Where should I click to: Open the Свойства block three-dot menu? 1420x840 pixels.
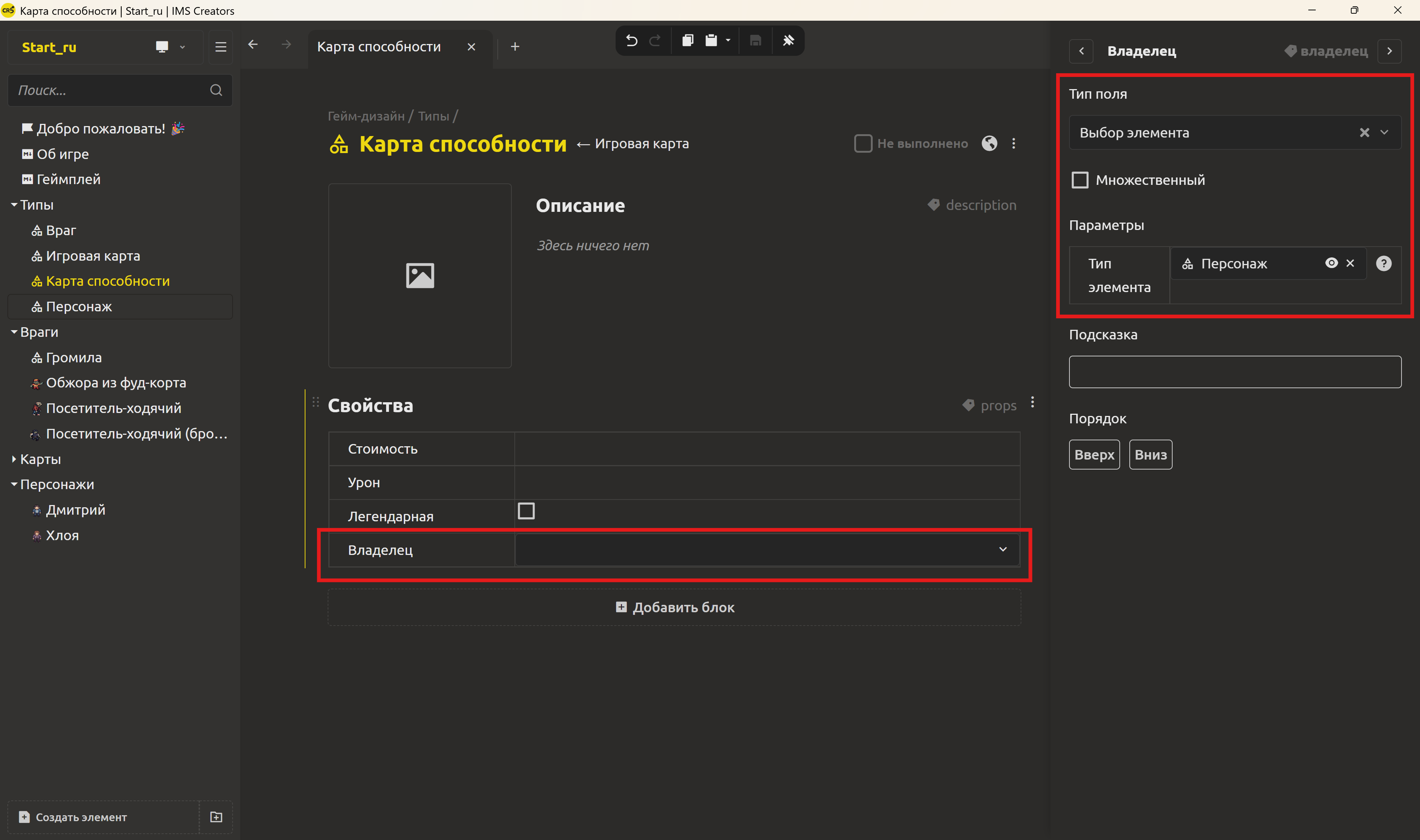[1032, 402]
